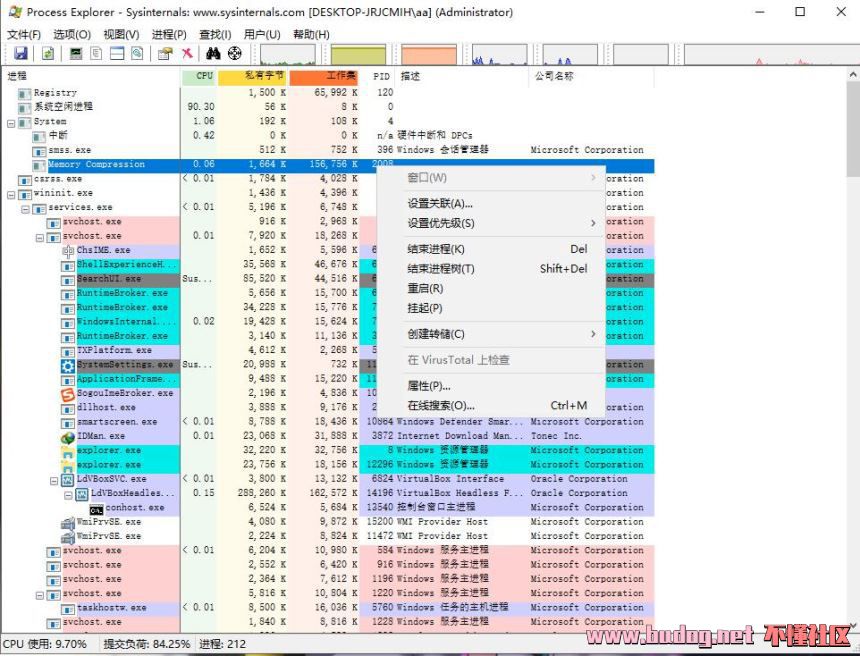Screen dimensions: 860x656
Task: Open 属性(P)... from the context menu
Action: (491, 386)
